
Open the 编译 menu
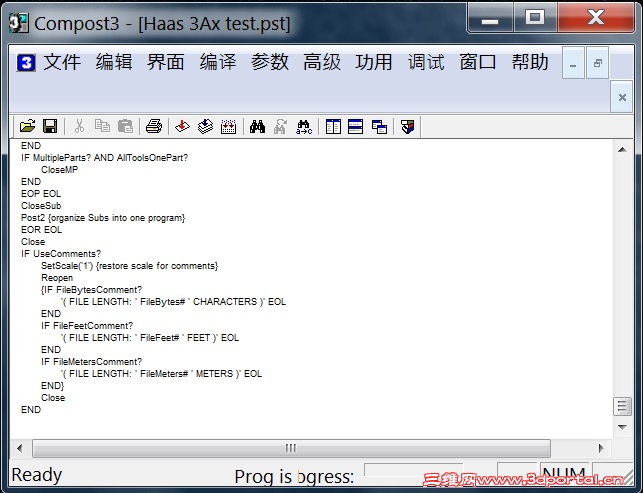pos(218,62)
